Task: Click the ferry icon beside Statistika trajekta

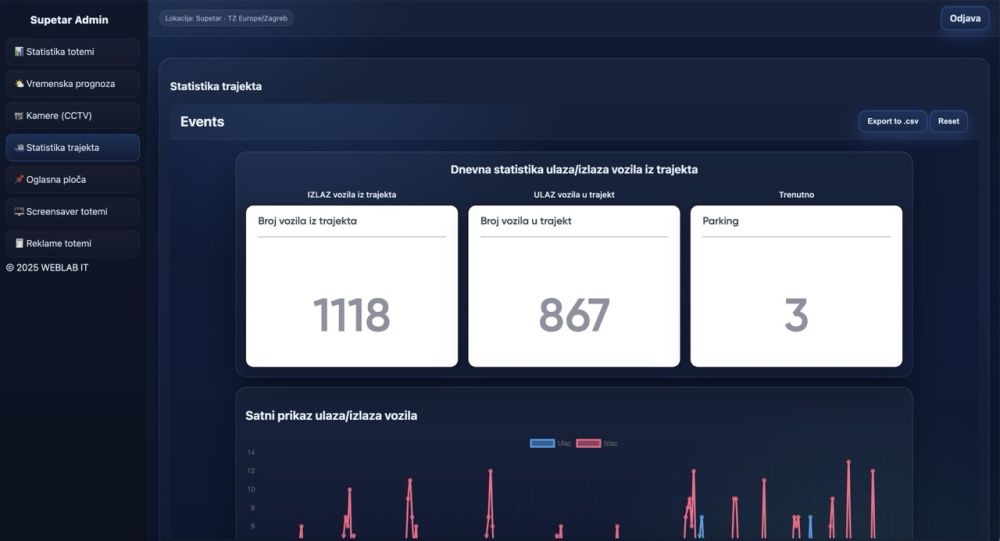Action: pyautogui.click(x=19, y=148)
